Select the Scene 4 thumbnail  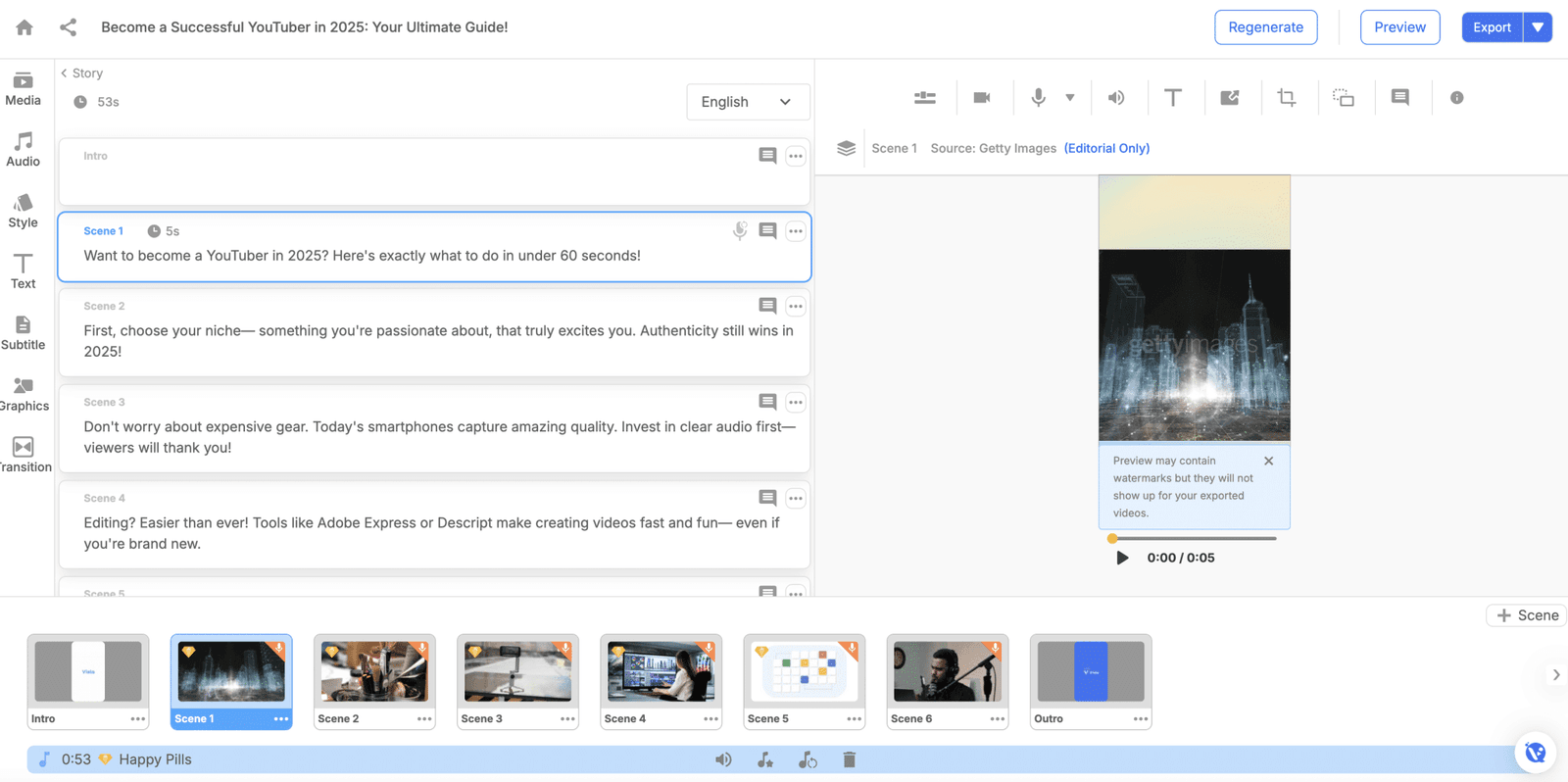pos(661,681)
